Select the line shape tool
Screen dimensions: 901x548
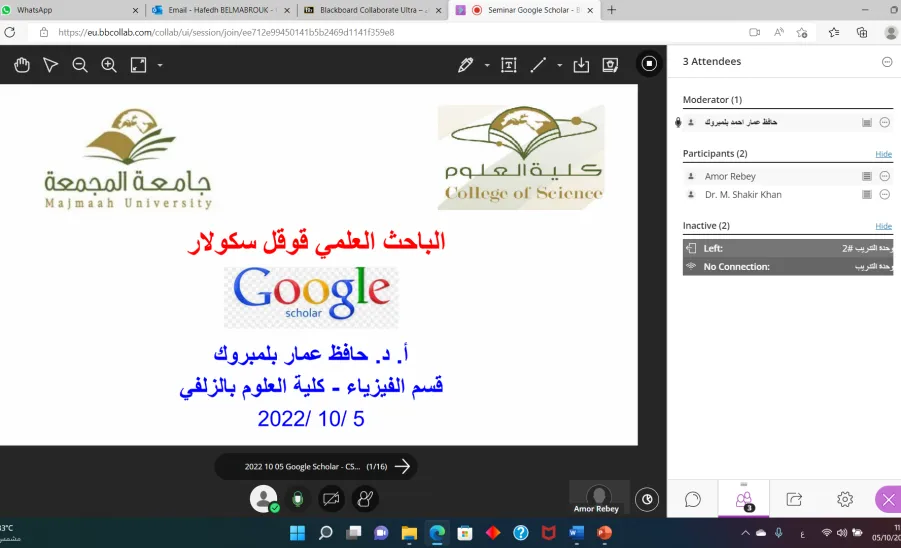(538, 65)
